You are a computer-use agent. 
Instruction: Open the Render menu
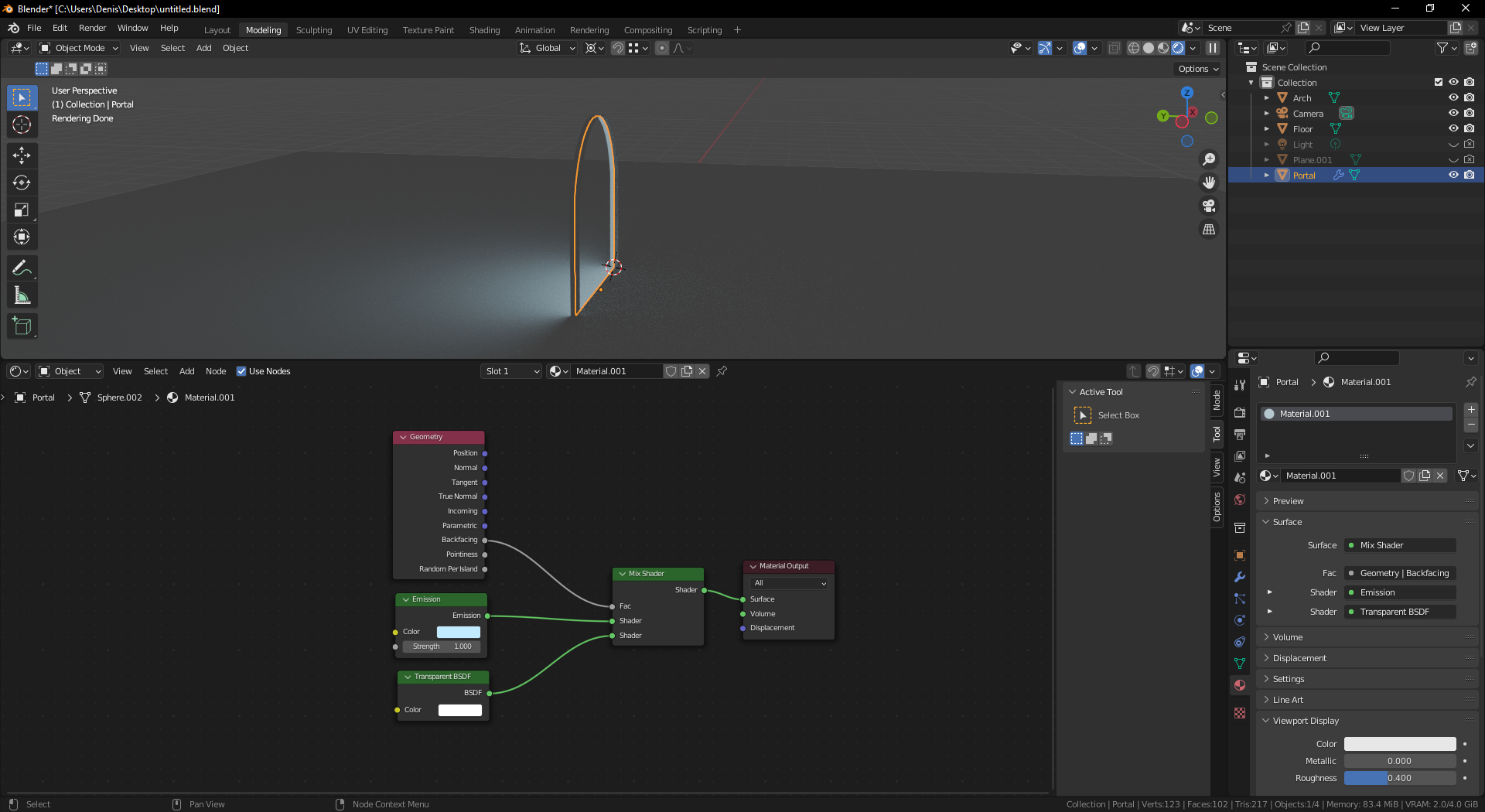(92, 28)
